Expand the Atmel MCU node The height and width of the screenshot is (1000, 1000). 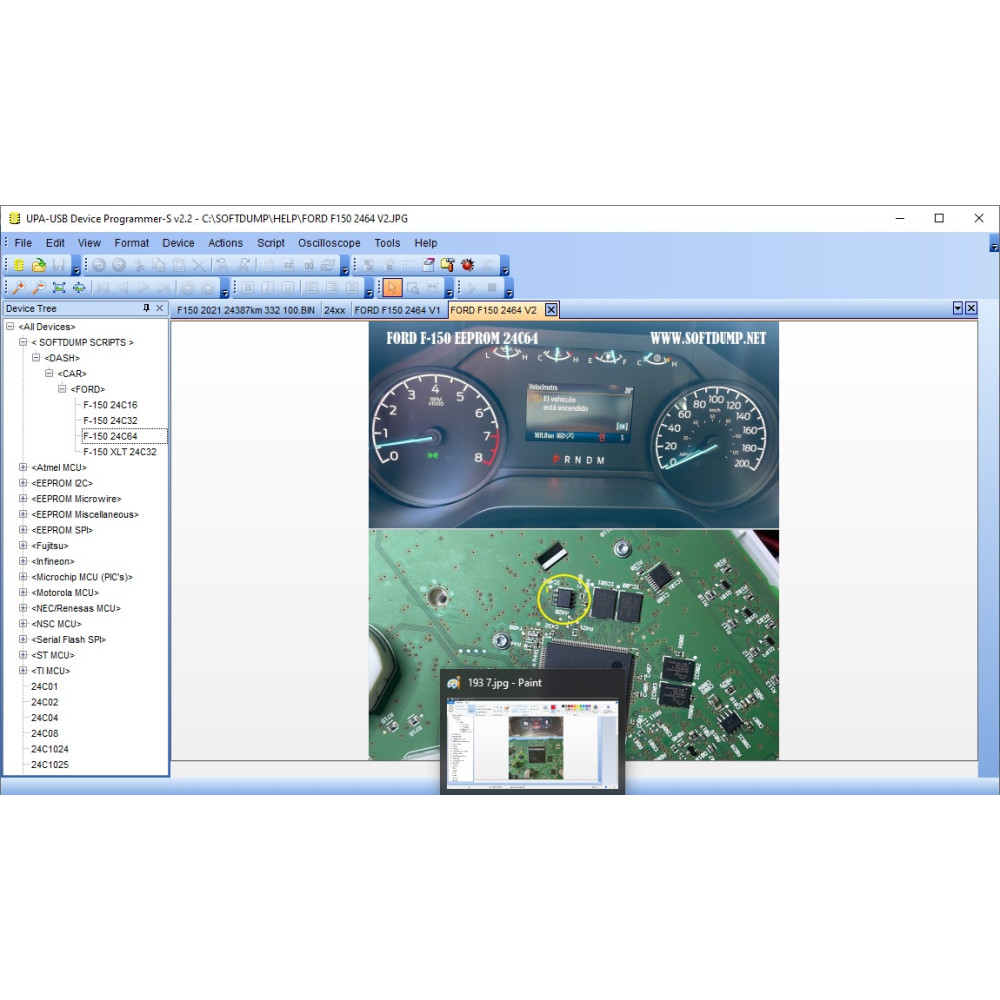pyautogui.click(x=23, y=467)
